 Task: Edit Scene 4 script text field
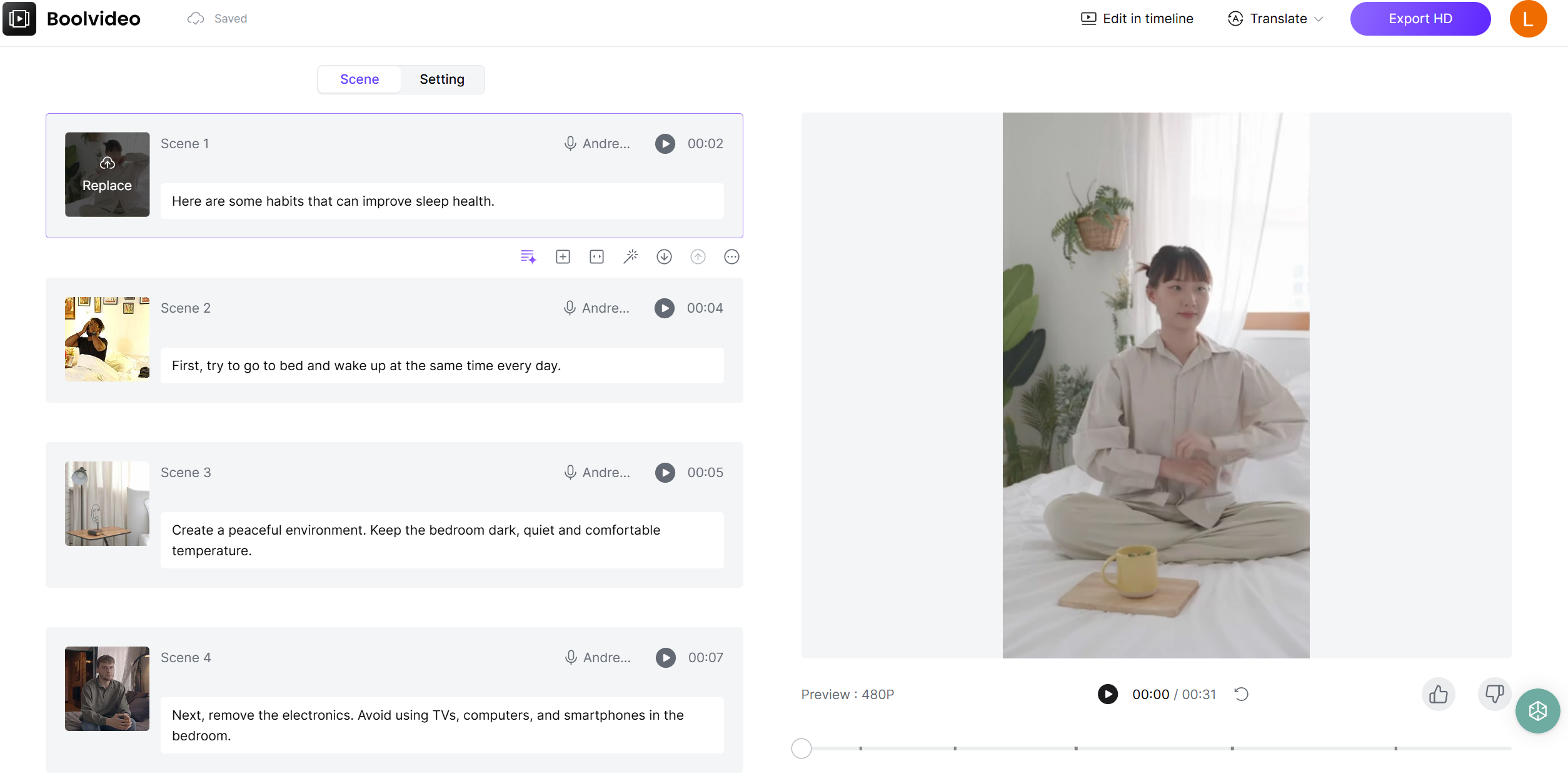442,725
